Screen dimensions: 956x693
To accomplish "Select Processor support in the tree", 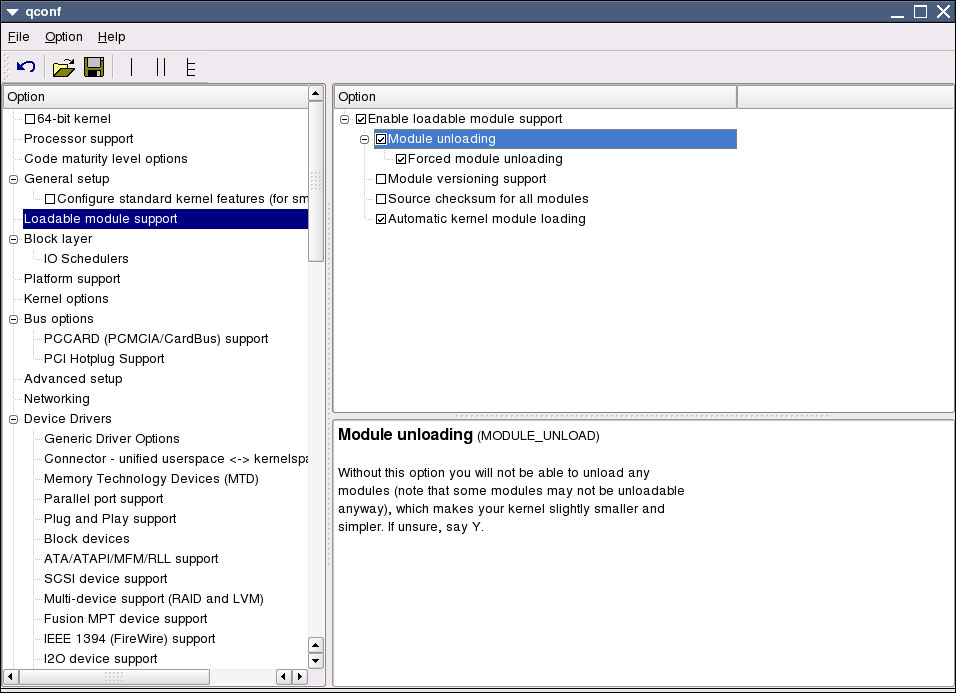I will 78,139.
